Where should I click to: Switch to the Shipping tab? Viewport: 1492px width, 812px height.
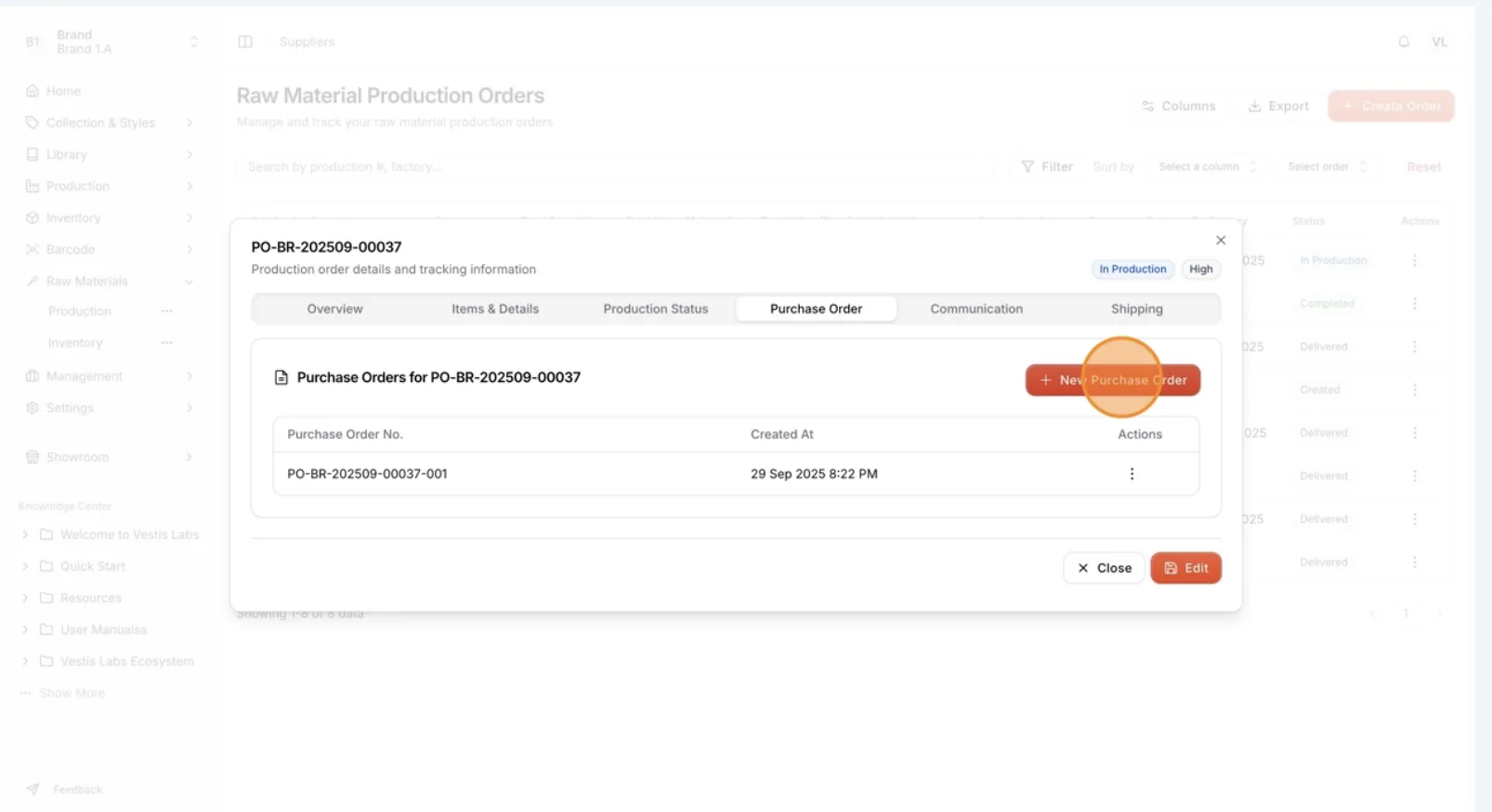pyautogui.click(x=1137, y=309)
